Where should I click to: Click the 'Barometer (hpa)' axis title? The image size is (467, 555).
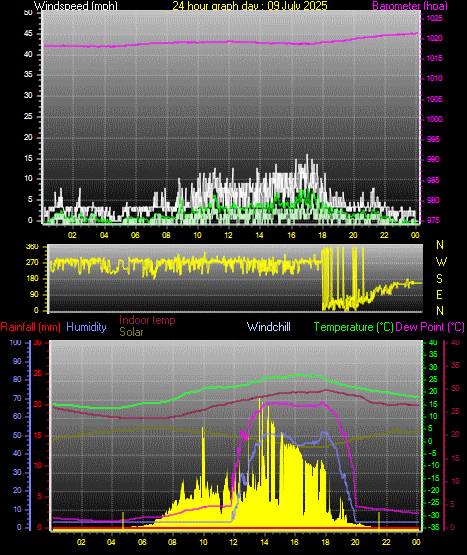410,5
